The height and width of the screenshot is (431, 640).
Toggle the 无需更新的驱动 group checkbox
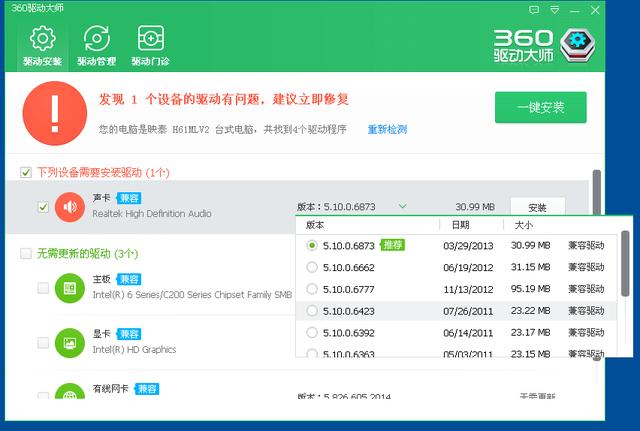tap(26, 253)
